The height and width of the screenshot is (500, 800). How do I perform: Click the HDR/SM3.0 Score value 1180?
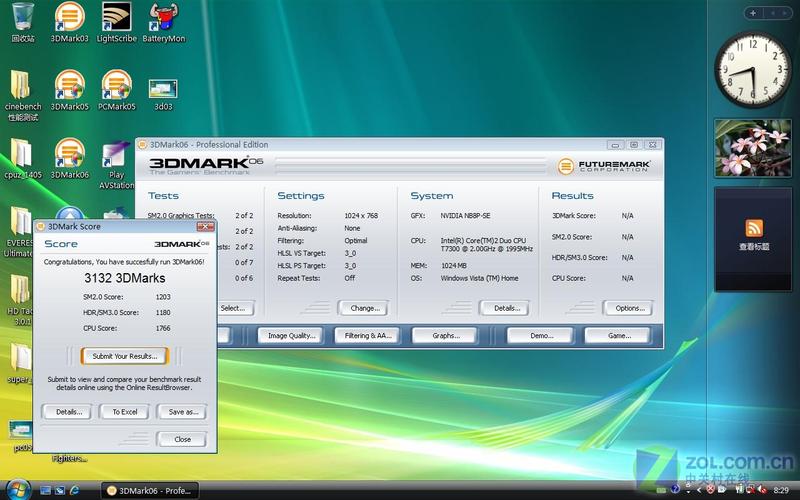163,312
